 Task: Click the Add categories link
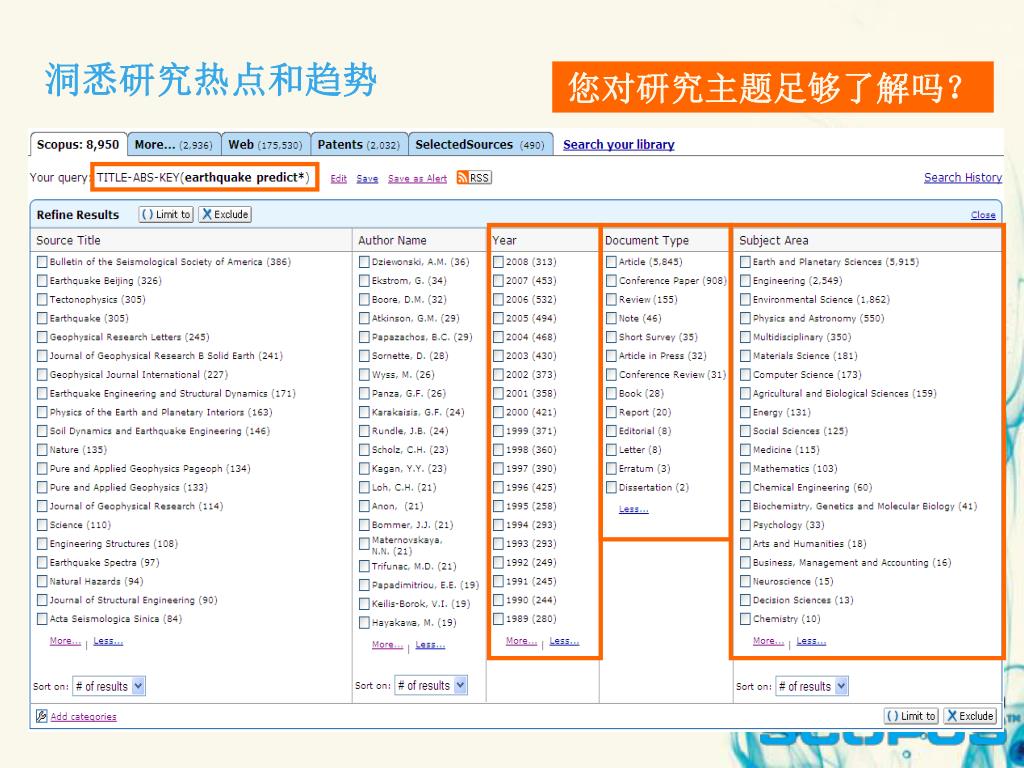[x=84, y=716]
